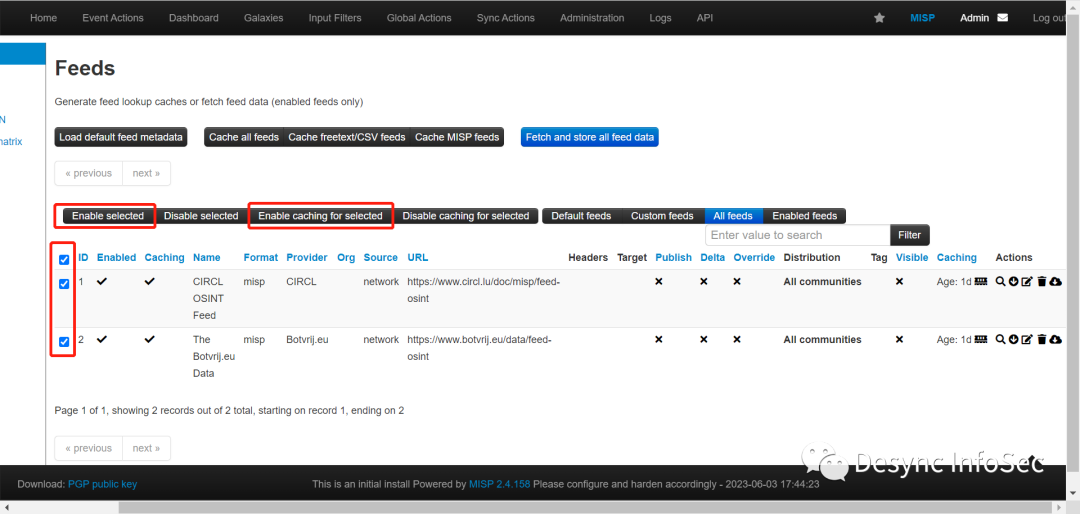The width and height of the screenshot is (1080, 514).
Task: Switch to the Default feeds tab
Action: (x=581, y=216)
